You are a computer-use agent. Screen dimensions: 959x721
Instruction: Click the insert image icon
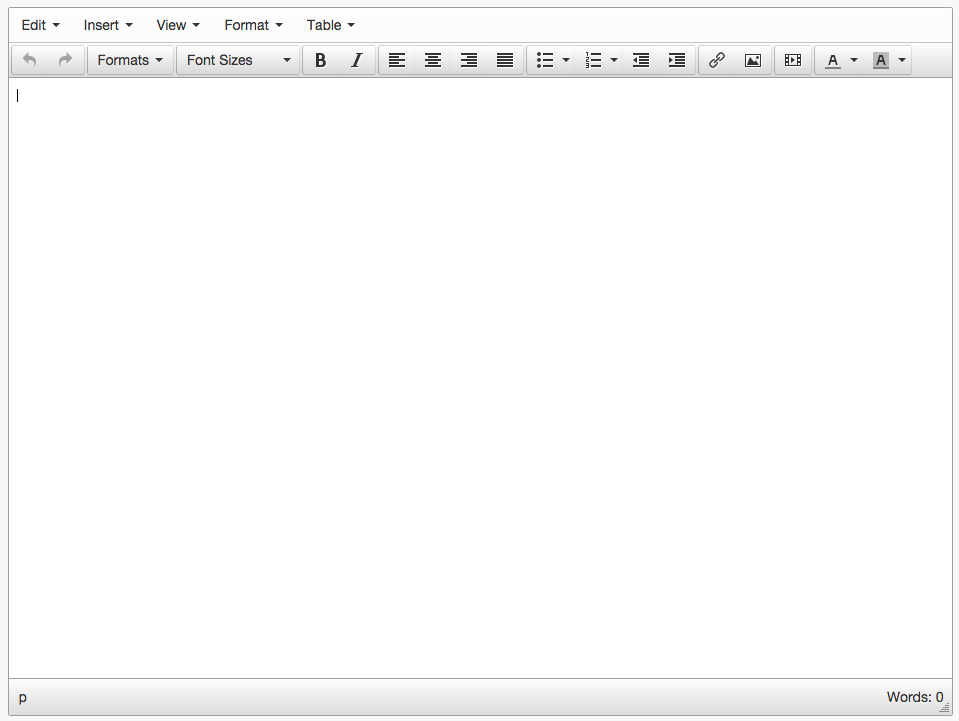(753, 60)
